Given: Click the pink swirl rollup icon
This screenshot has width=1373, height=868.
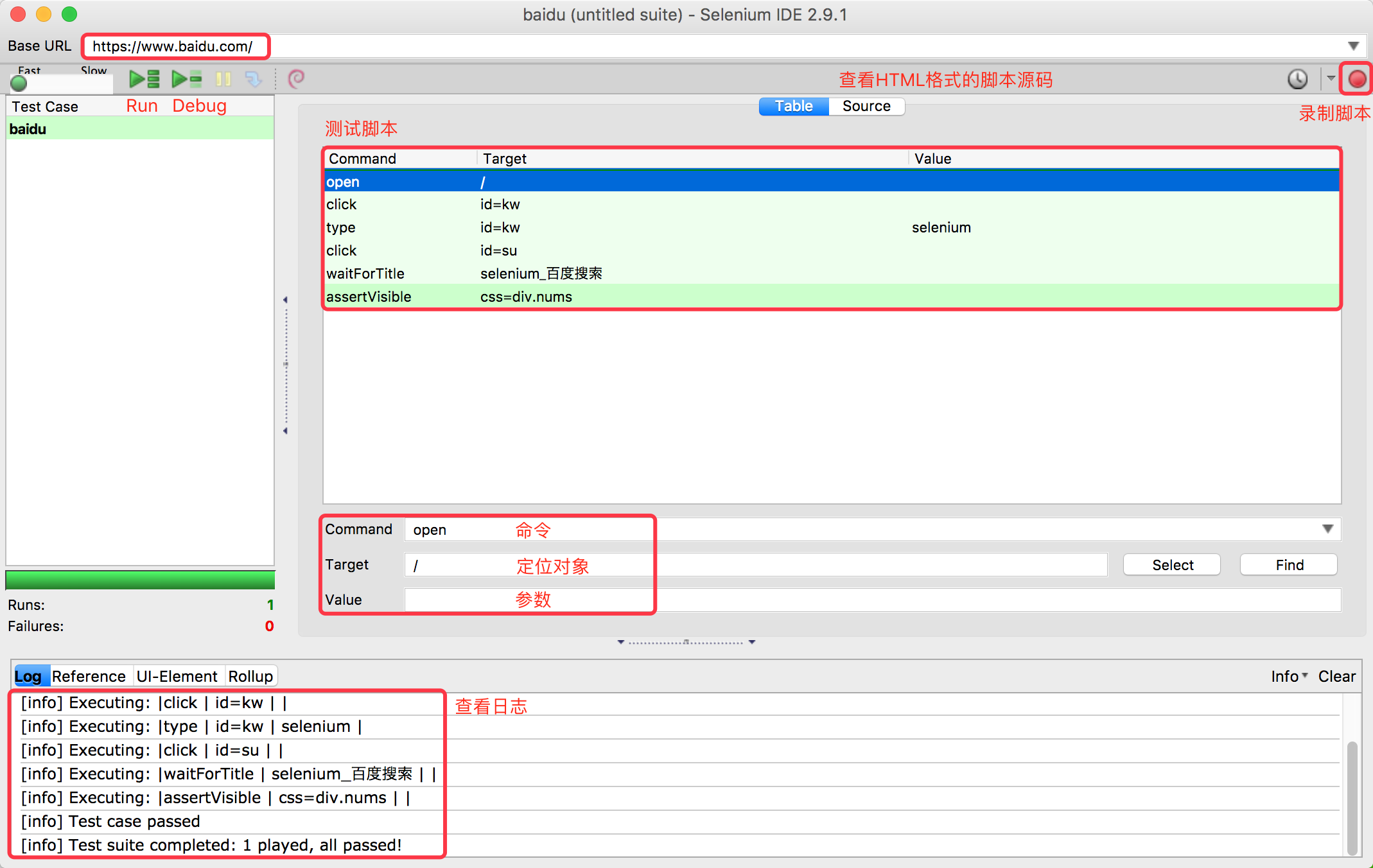Looking at the screenshot, I should point(296,79).
